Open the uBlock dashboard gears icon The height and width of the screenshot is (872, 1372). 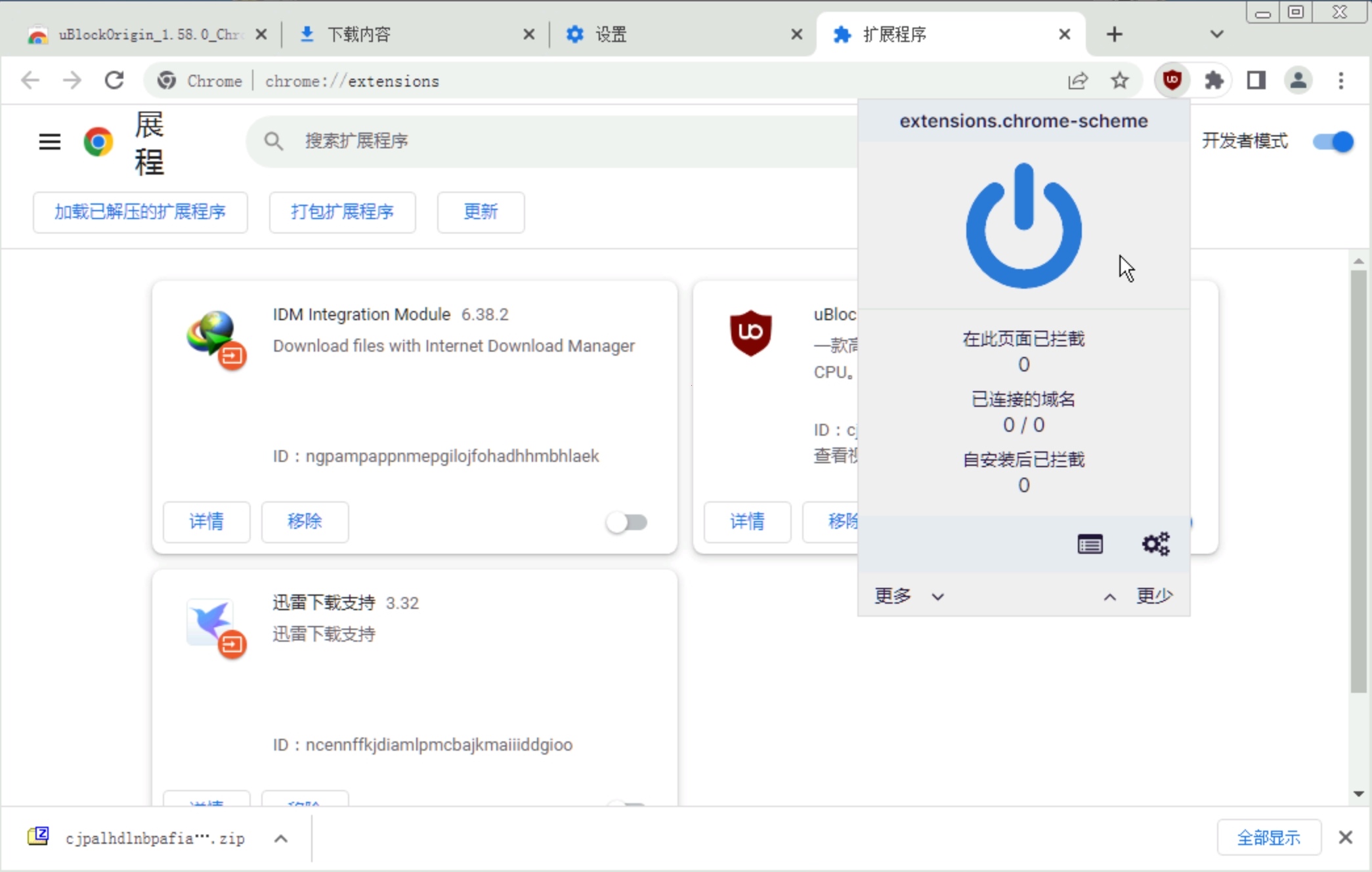coord(1155,544)
